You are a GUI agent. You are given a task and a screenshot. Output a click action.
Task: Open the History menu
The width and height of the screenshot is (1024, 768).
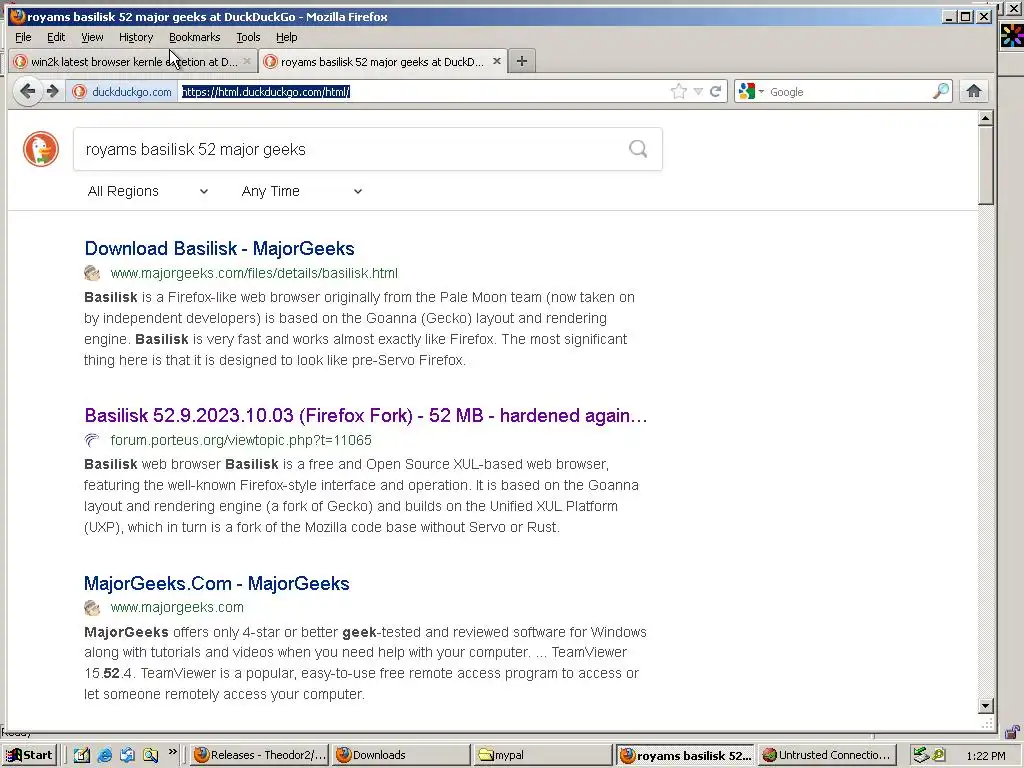point(136,37)
